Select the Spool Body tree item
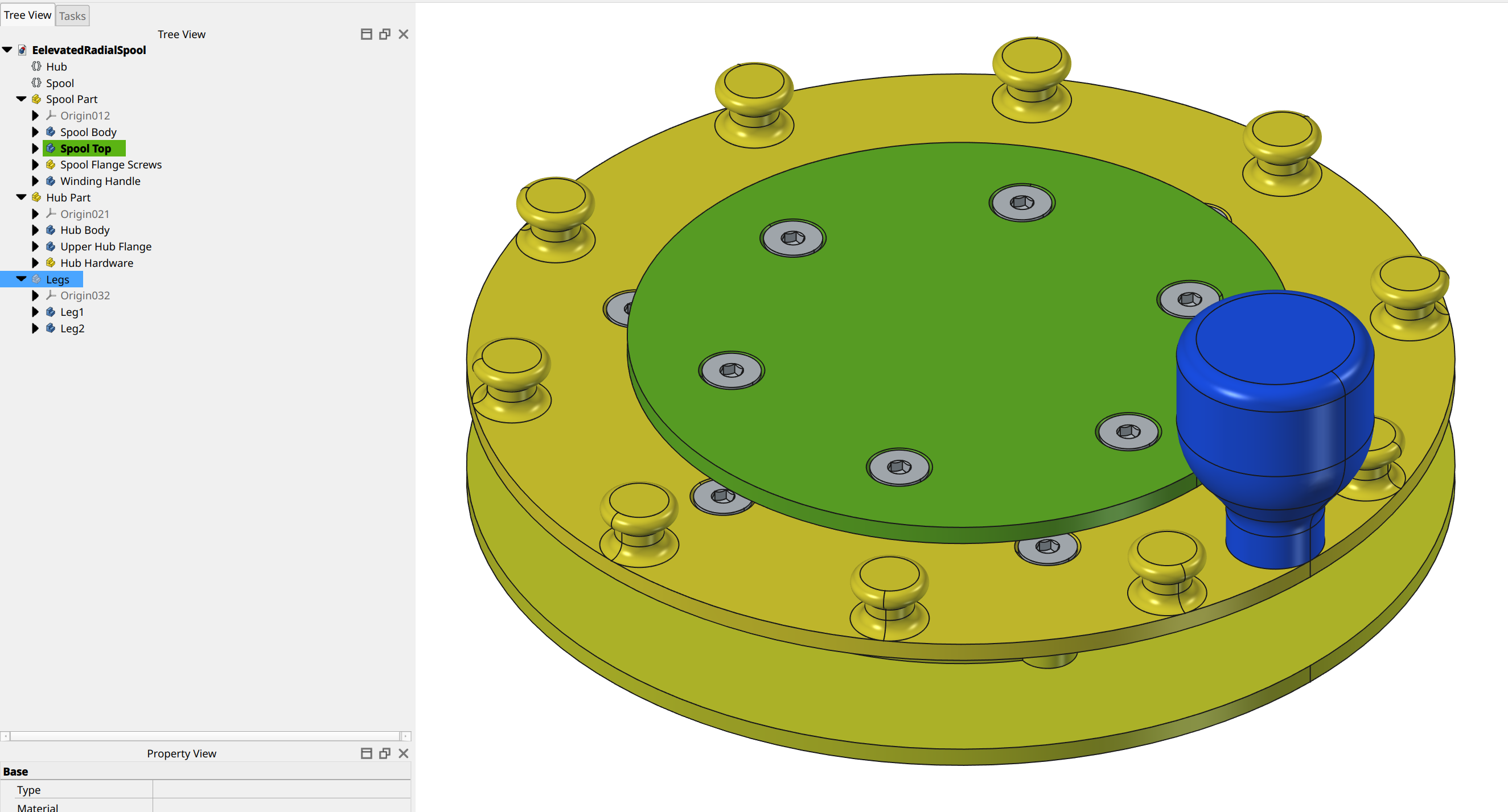1508x812 pixels. [88, 131]
